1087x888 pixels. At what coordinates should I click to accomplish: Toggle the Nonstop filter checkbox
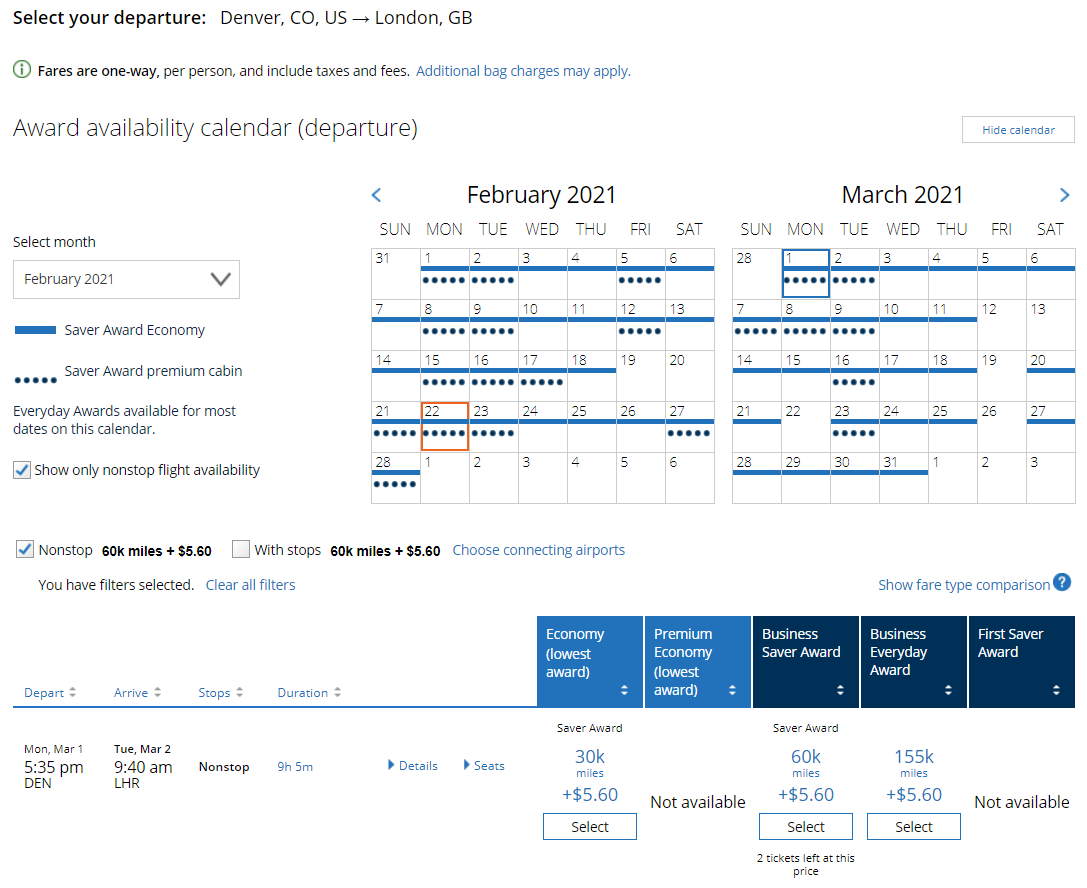tap(25, 549)
